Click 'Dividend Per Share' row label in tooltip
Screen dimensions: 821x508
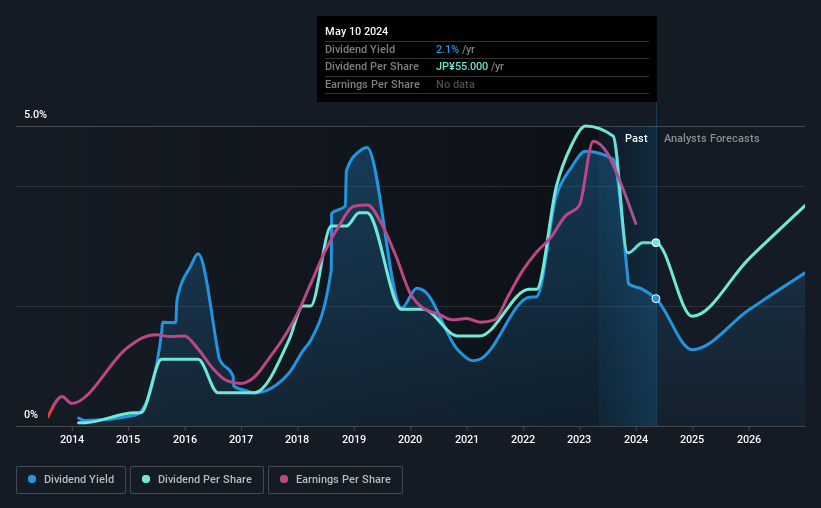pos(372,67)
